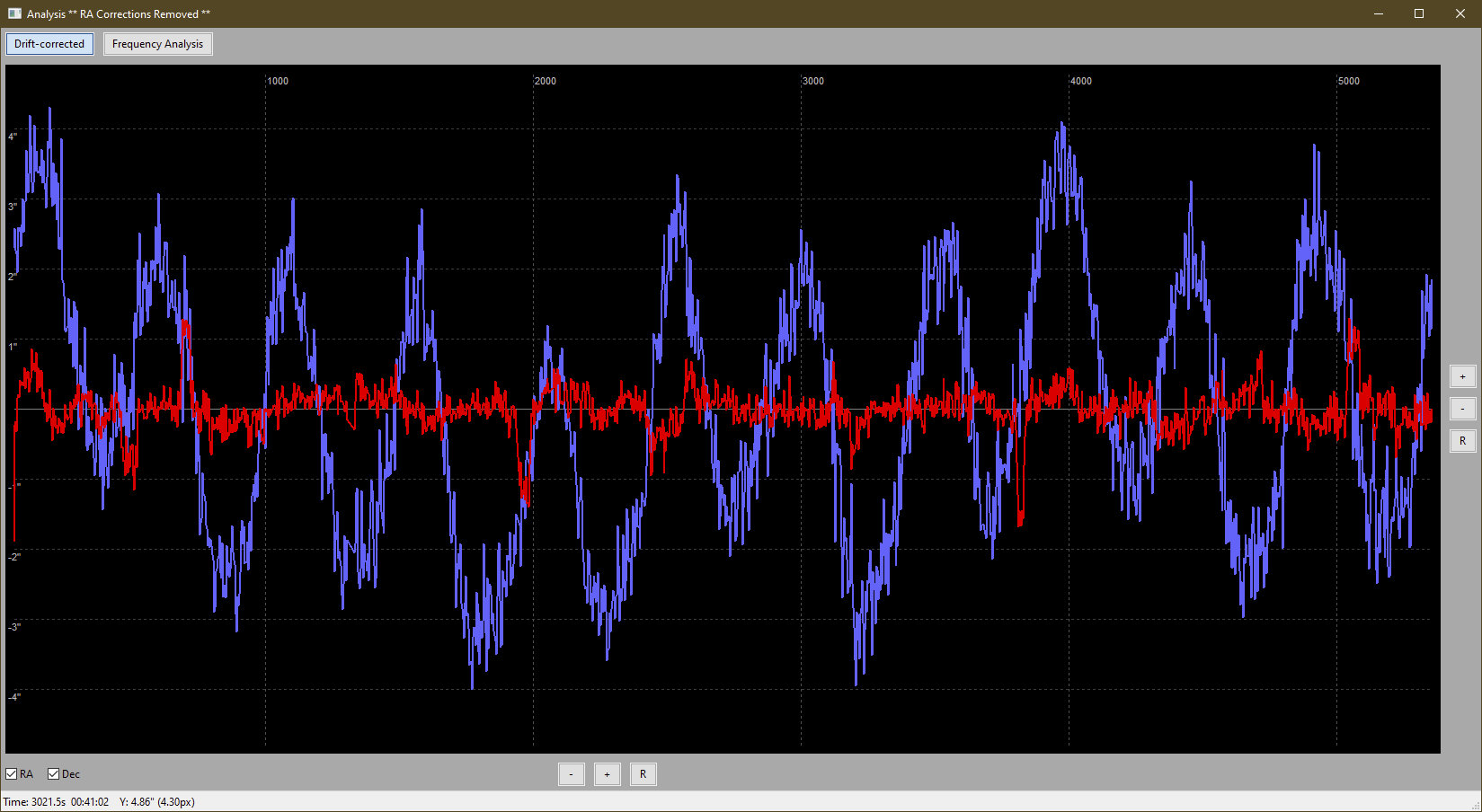The image size is (1482, 812).
Task: Minimize the Analysis window
Action: 1379,13
